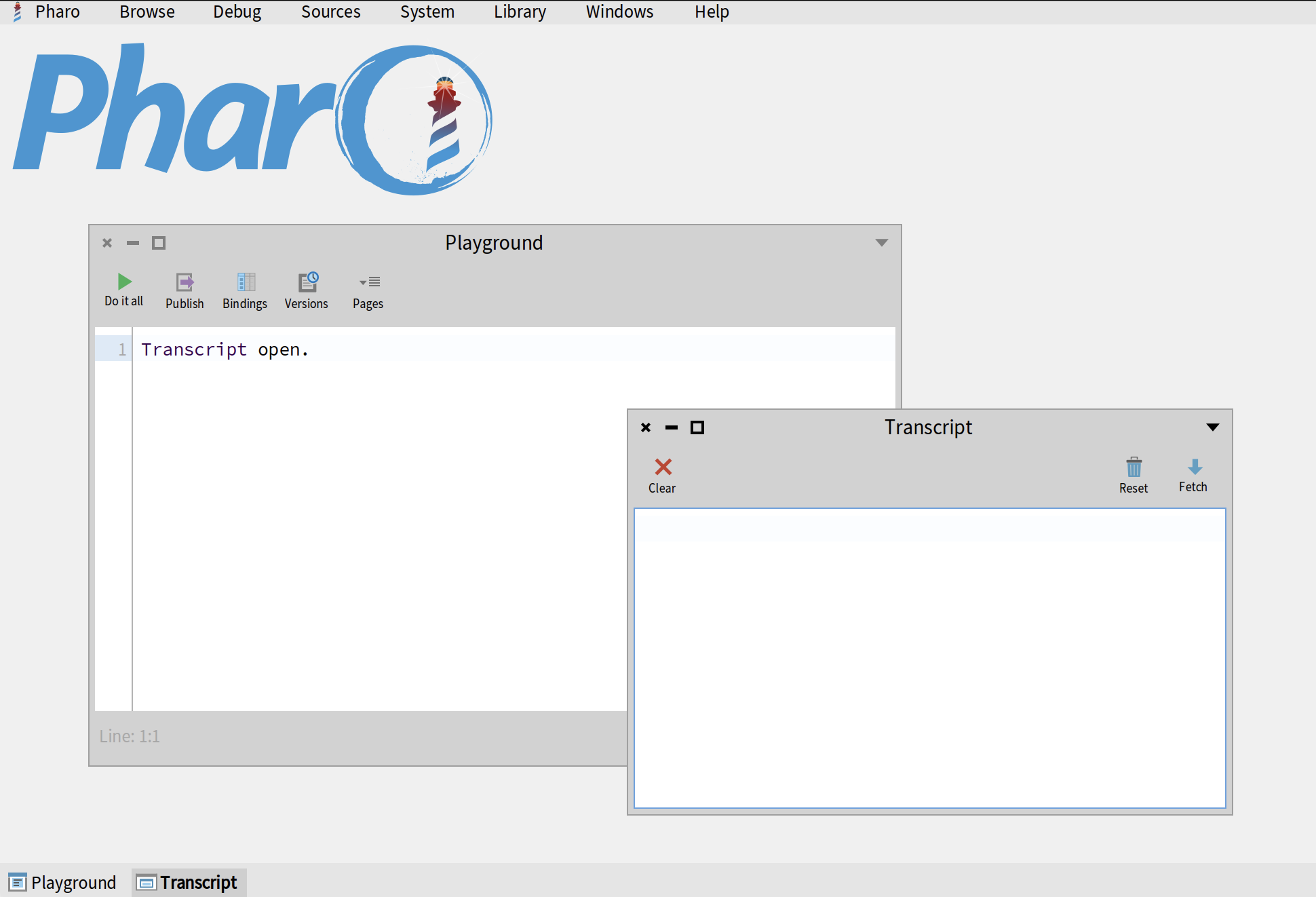
Task: Click the Publish toolbar icon
Action: point(185,282)
